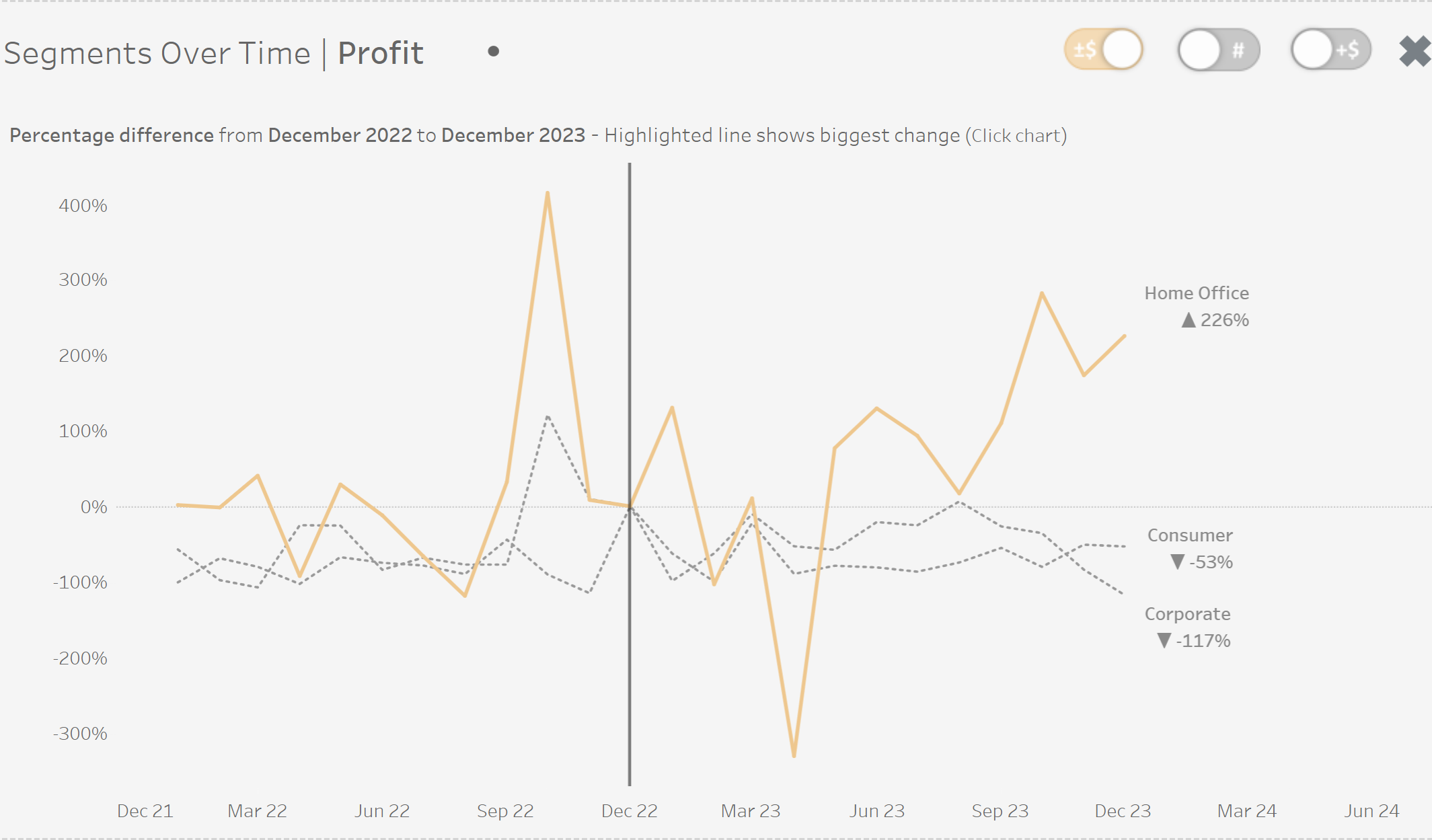This screenshot has height=840, width=1432.
Task: Click the Dec 23 x-axis label
Action: tap(1123, 811)
